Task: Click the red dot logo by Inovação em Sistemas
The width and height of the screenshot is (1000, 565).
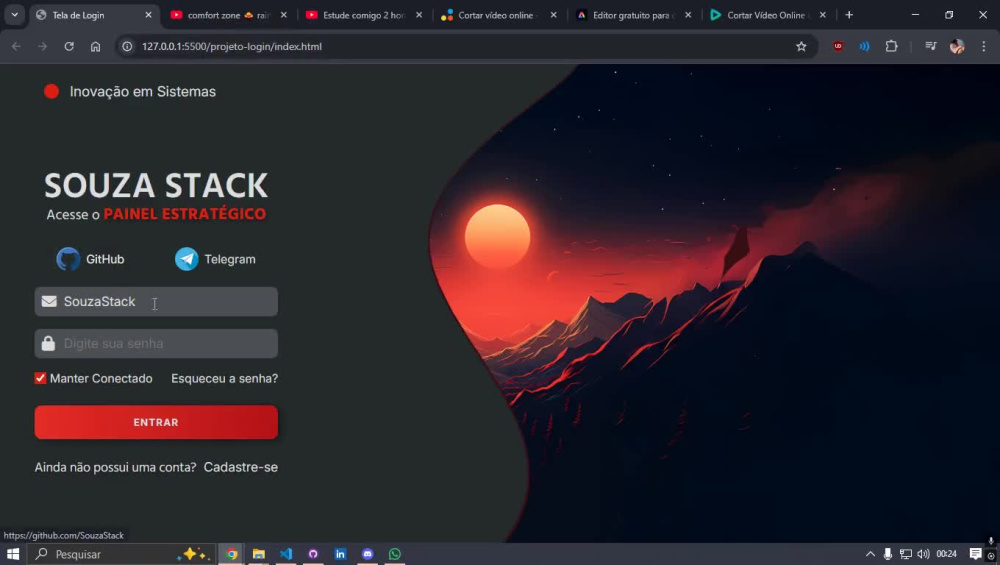Action: (x=52, y=92)
